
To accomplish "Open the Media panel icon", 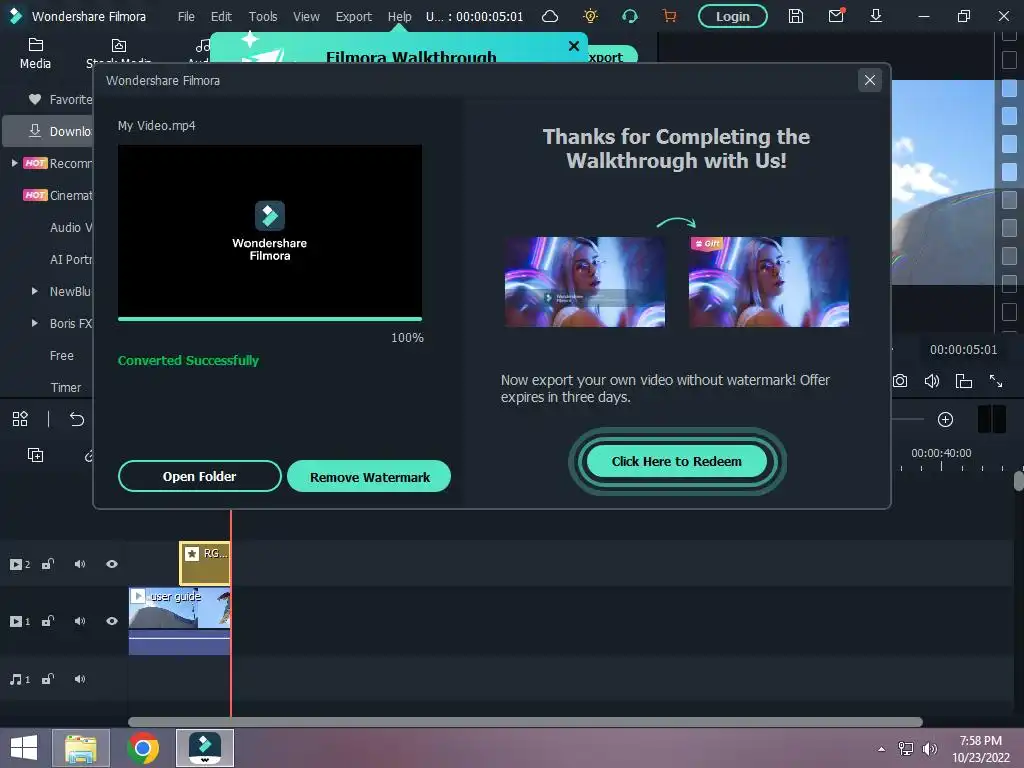I will pyautogui.click(x=35, y=54).
